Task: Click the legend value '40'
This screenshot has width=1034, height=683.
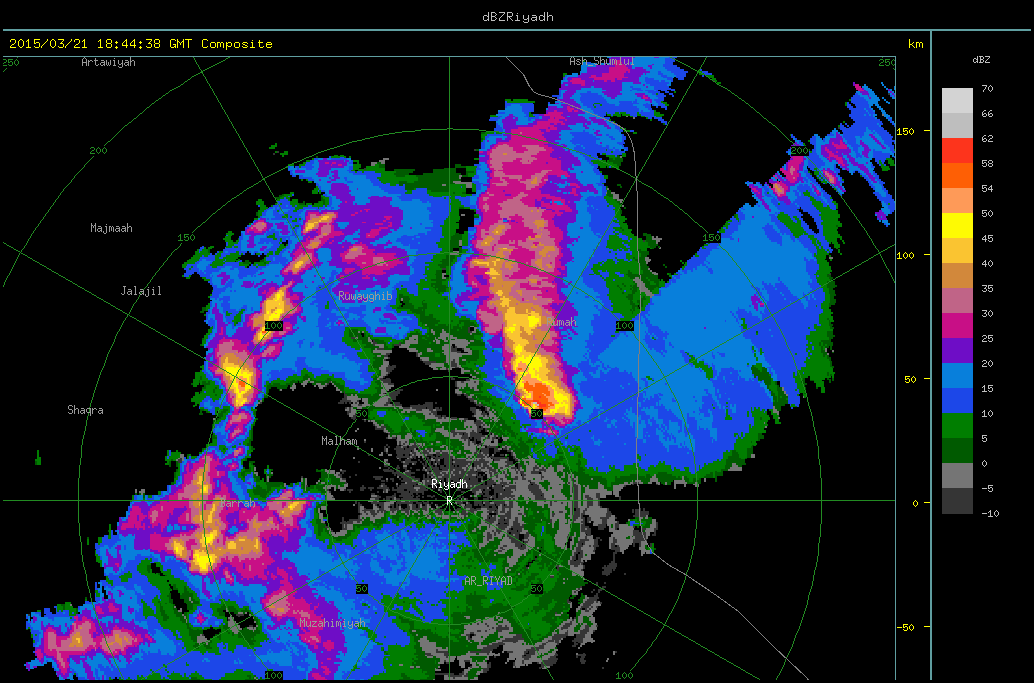Action: click(x=987, y=264)
